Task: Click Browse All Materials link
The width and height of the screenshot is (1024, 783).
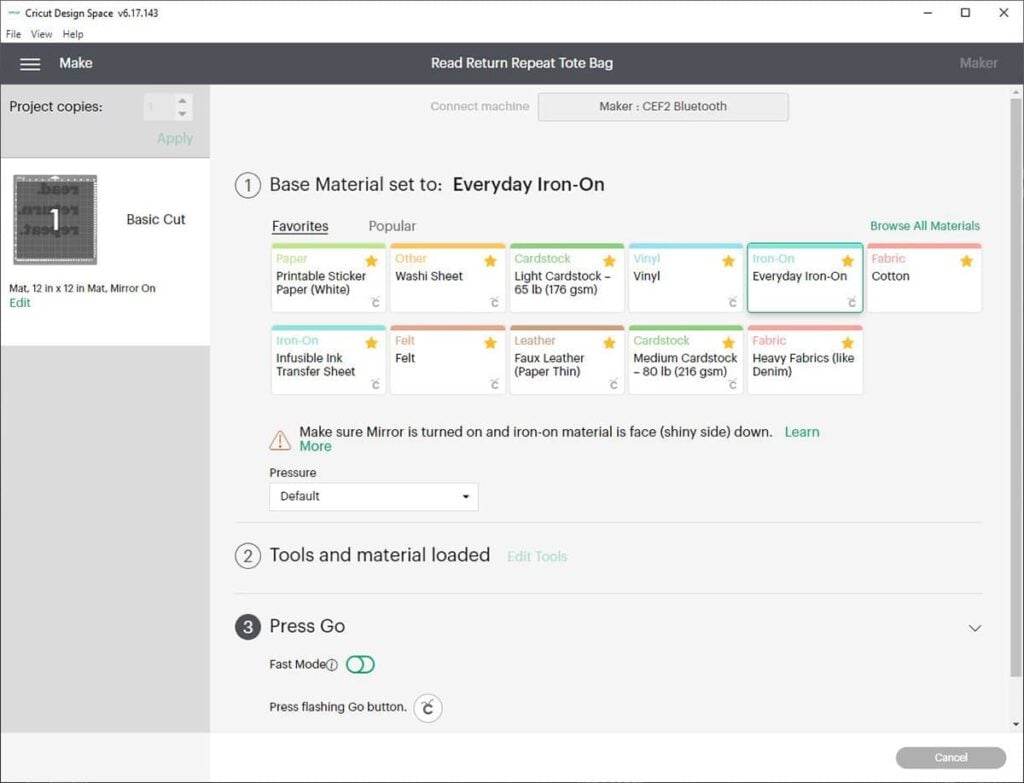Action: coord(925,226)
